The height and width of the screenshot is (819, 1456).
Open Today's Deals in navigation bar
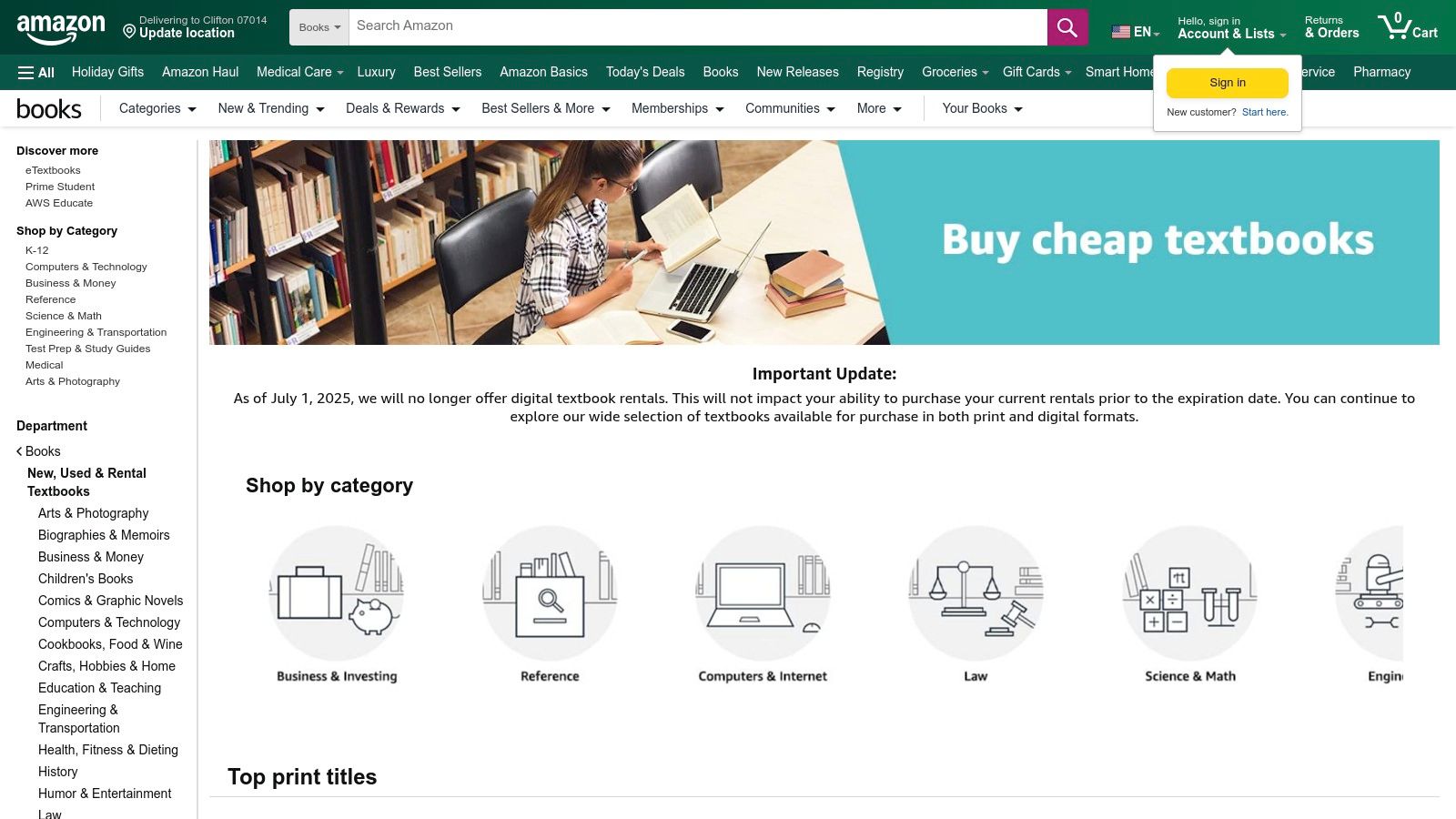pyautogui.click(x=645, y=72)
